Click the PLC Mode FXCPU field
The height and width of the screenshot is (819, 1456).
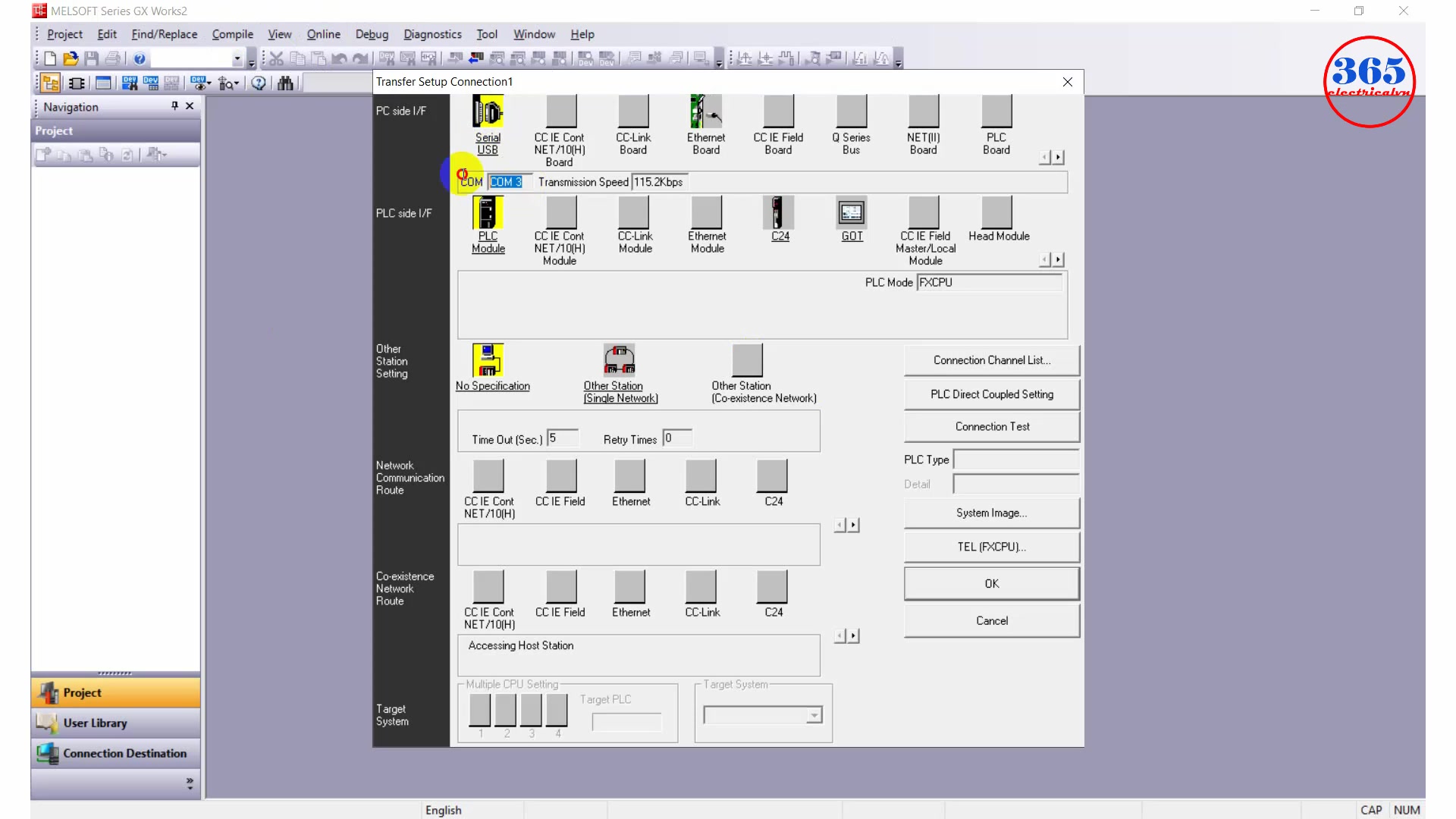tap(989, 282)
